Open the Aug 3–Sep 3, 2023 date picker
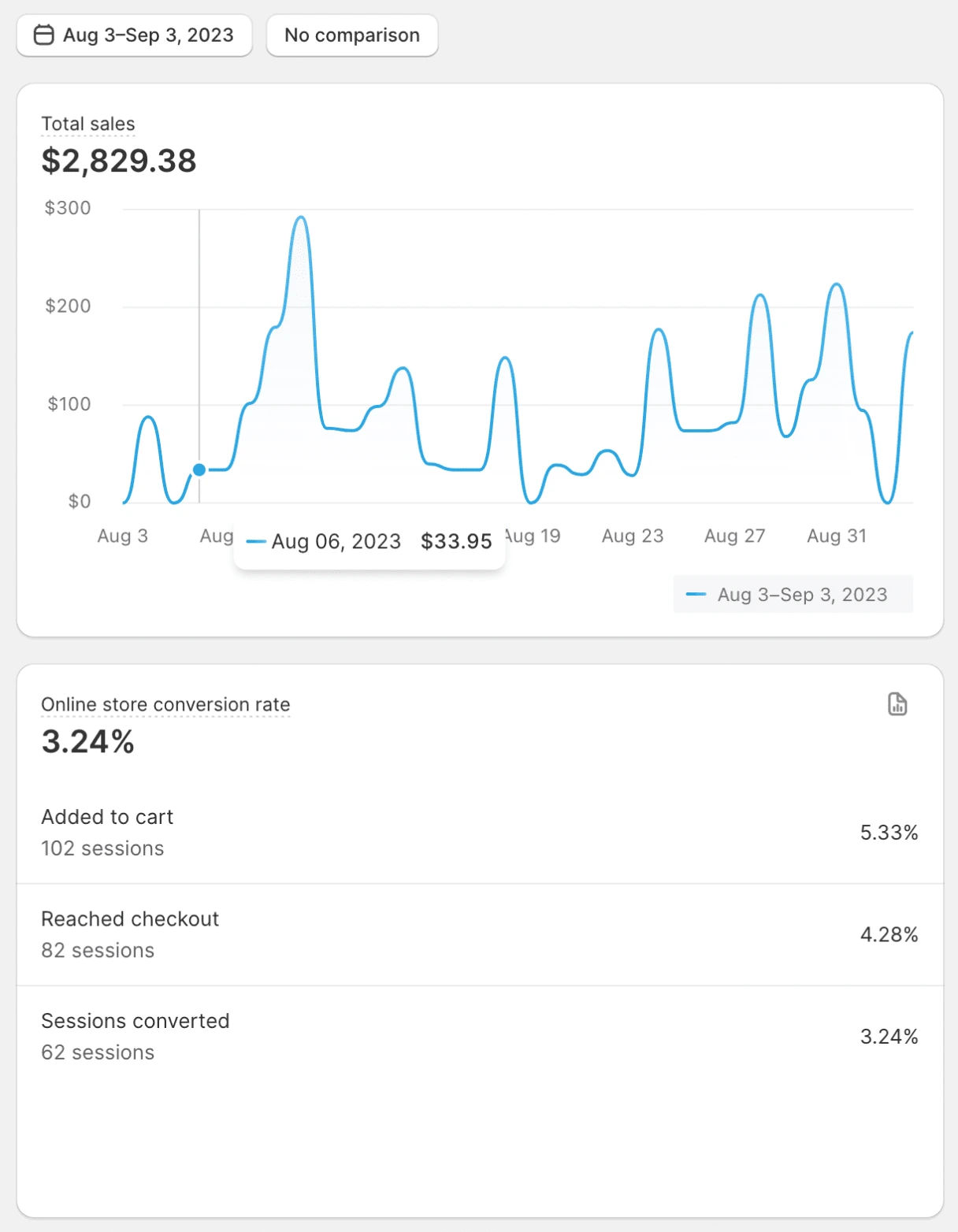This screenshot has width=958, height=1232. pyautogui.click(x=135, y=35)
